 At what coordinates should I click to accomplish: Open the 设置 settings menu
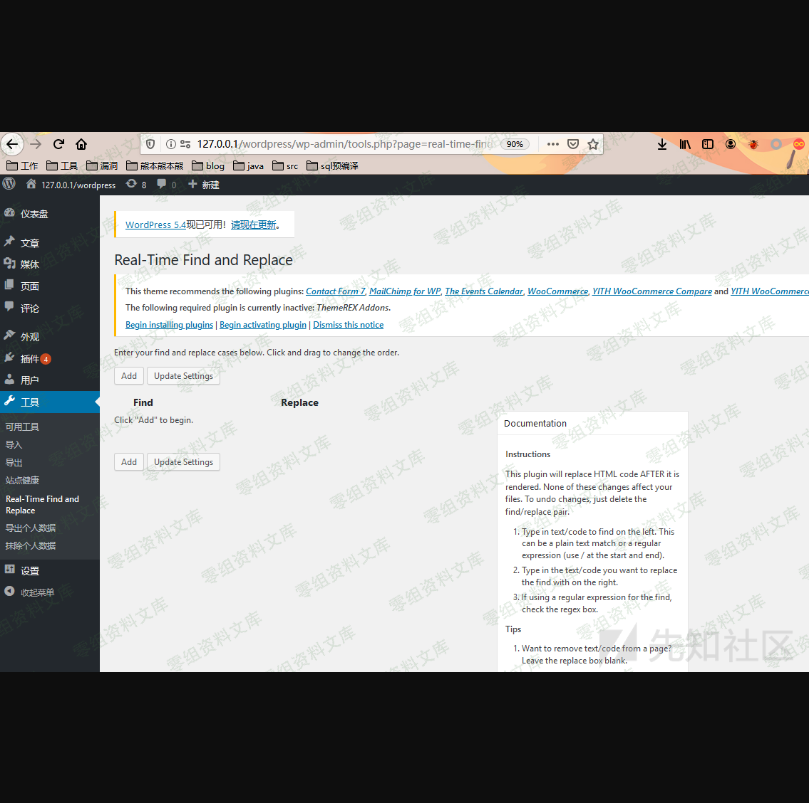pyautogui.click(x=30, y=570)
